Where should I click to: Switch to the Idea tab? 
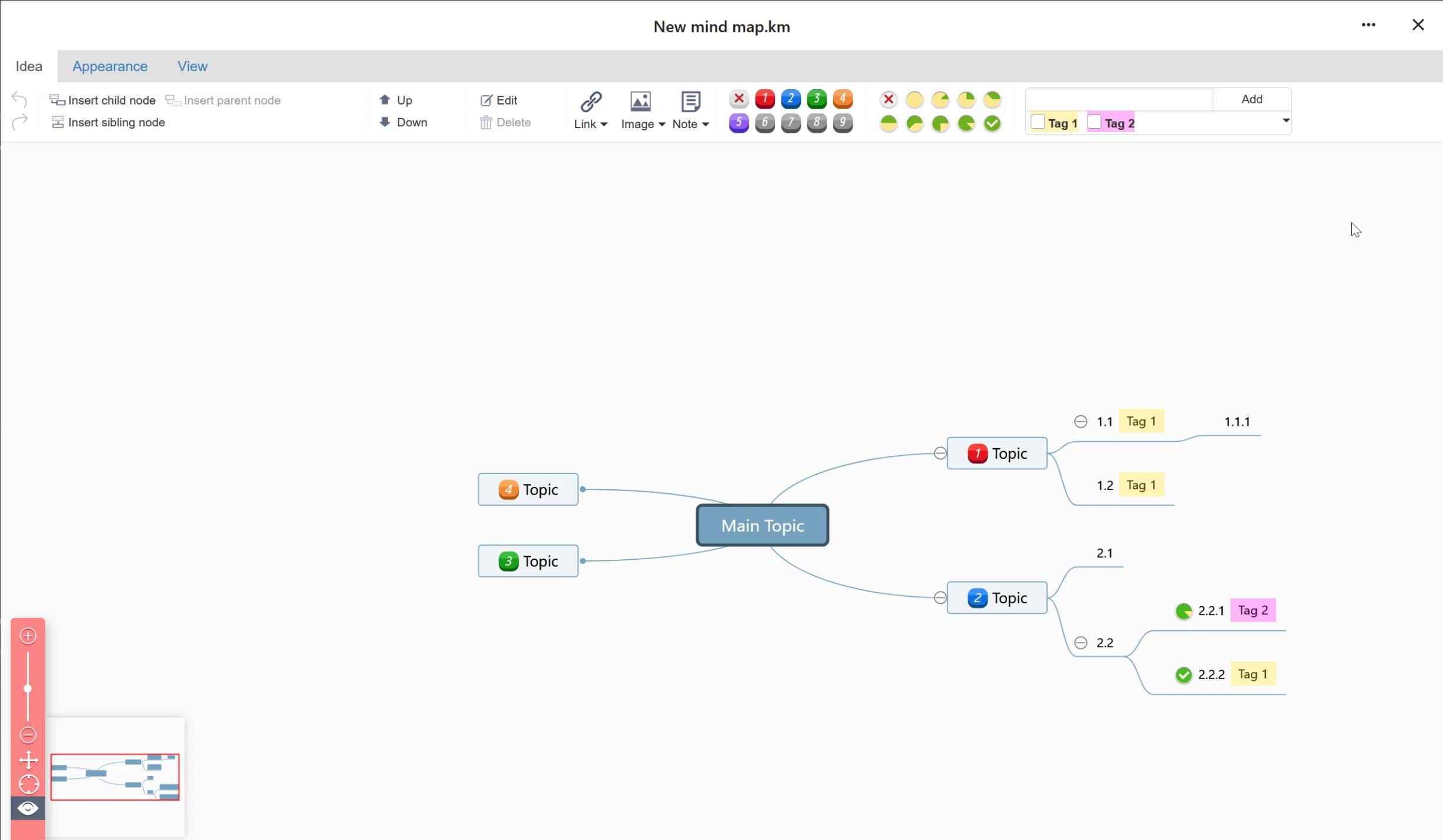[29, 66]
